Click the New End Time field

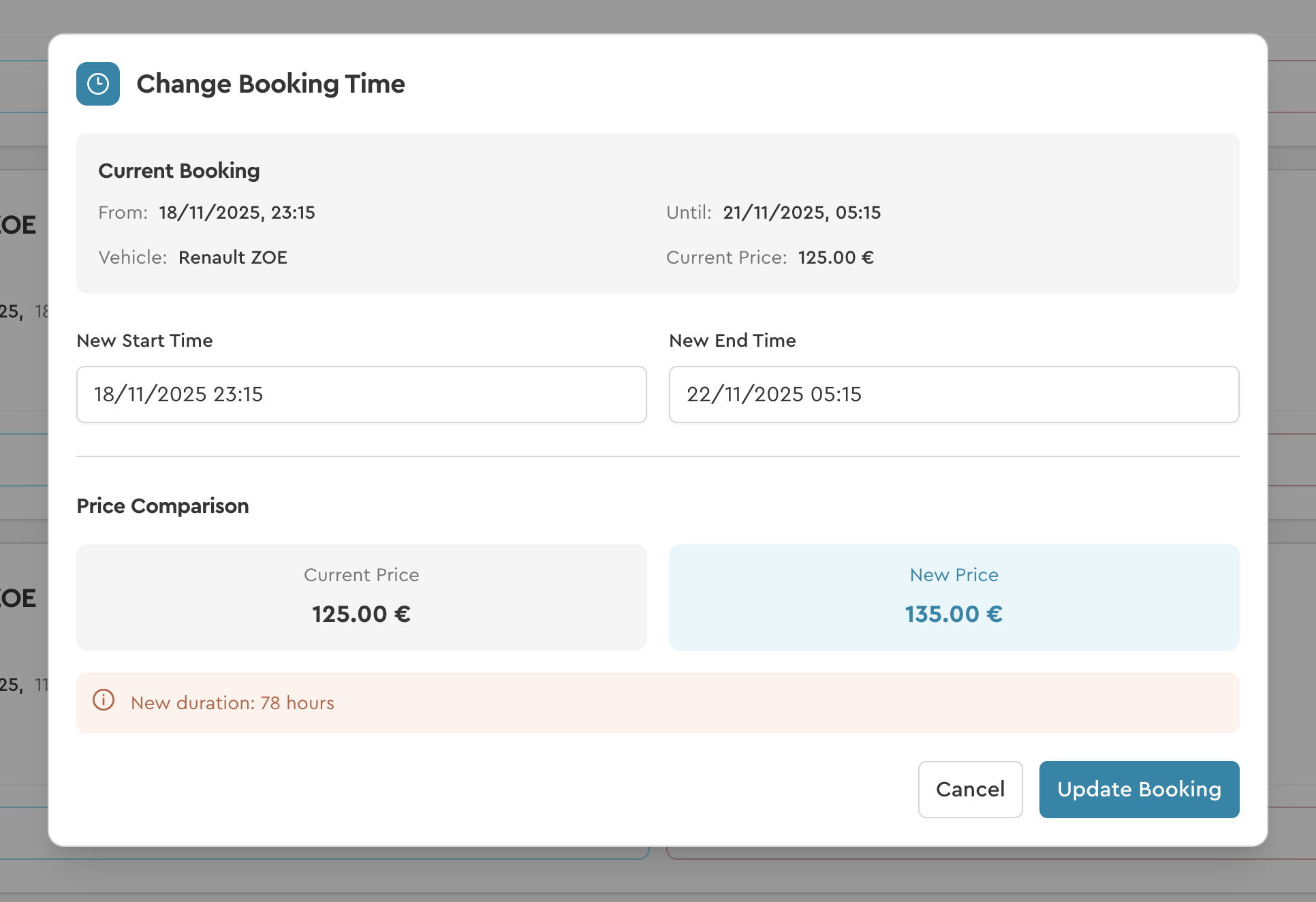tap(954, 394)
